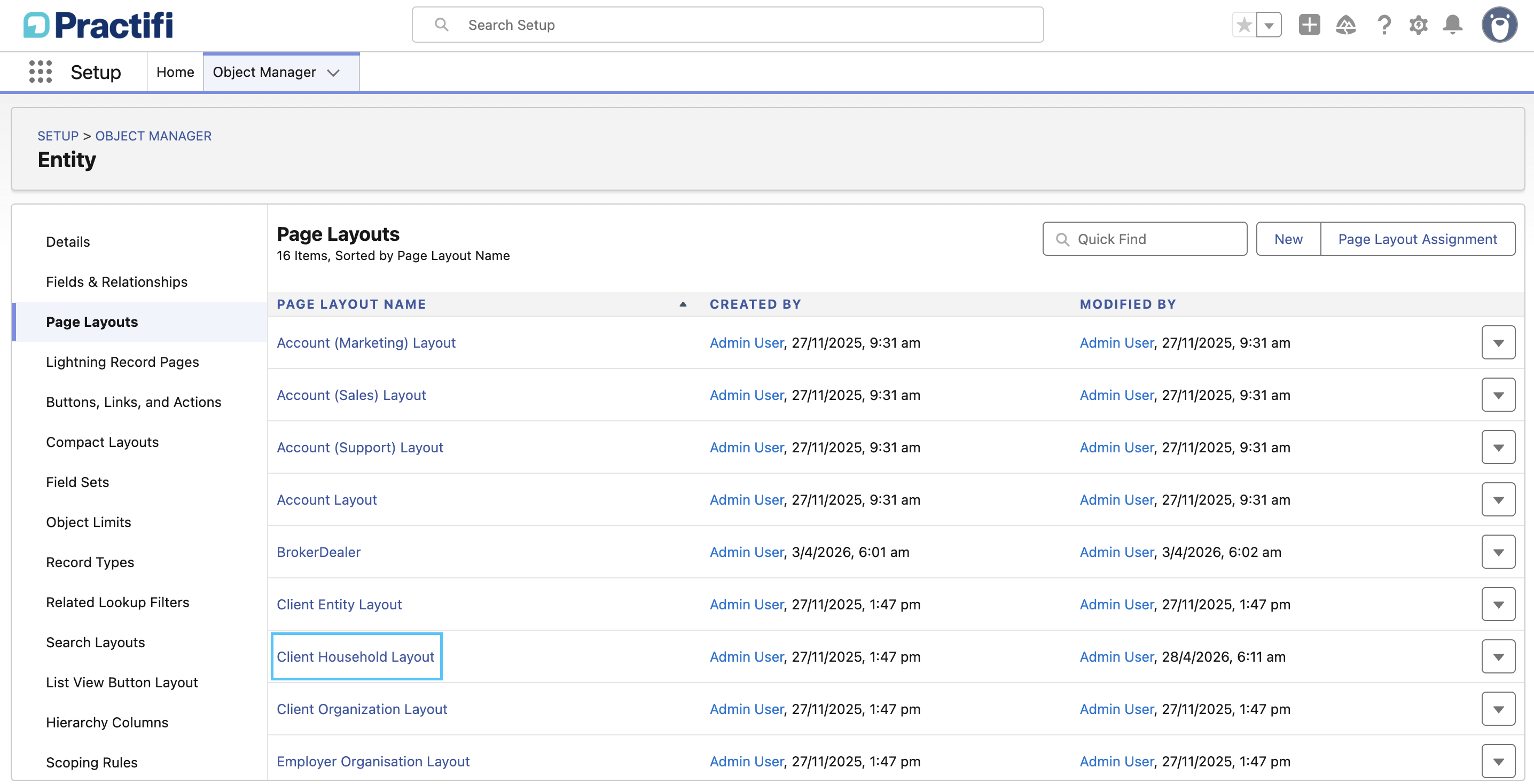Open Search Layouts in the sidebar
This screenshot has width=1534, height=784.
tap(95, 642)
